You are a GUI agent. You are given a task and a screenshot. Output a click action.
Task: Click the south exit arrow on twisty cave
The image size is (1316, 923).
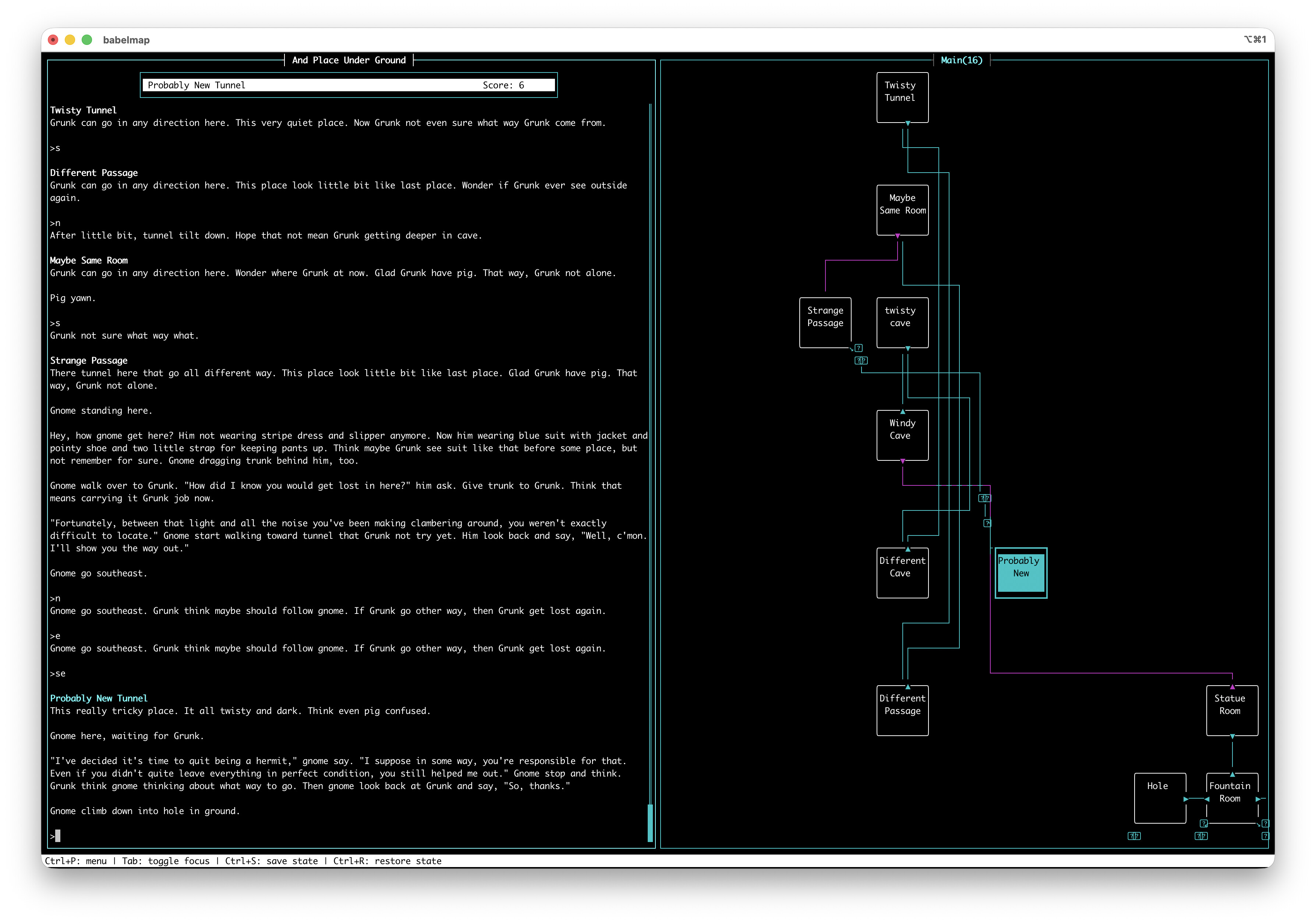coord(908,348)
